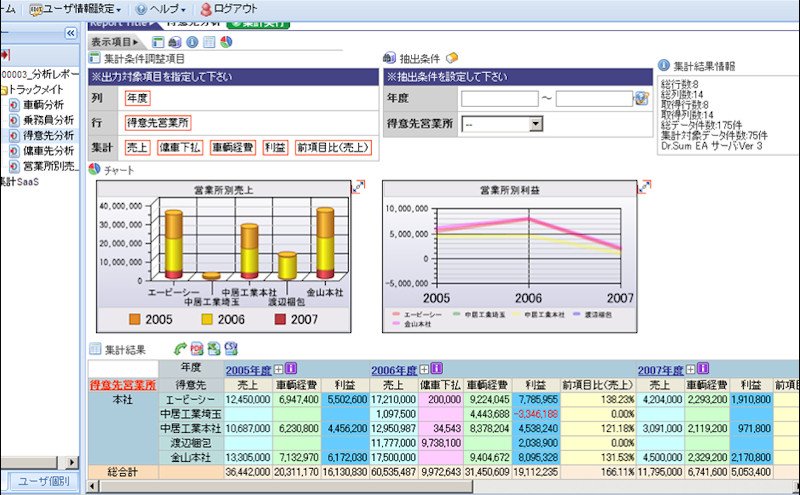Click the 集計結果 table icon
This screenshot has width=800, height=495.
click(x=95, y=349)
